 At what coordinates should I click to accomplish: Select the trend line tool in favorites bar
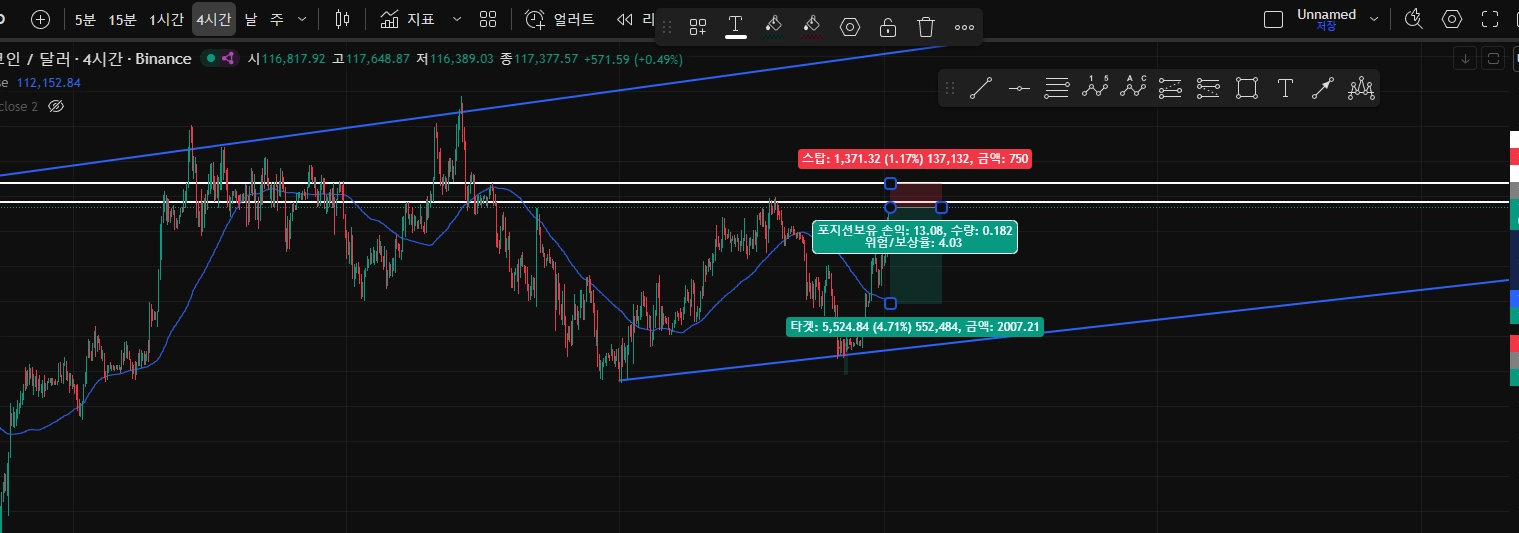click(981, 88)
